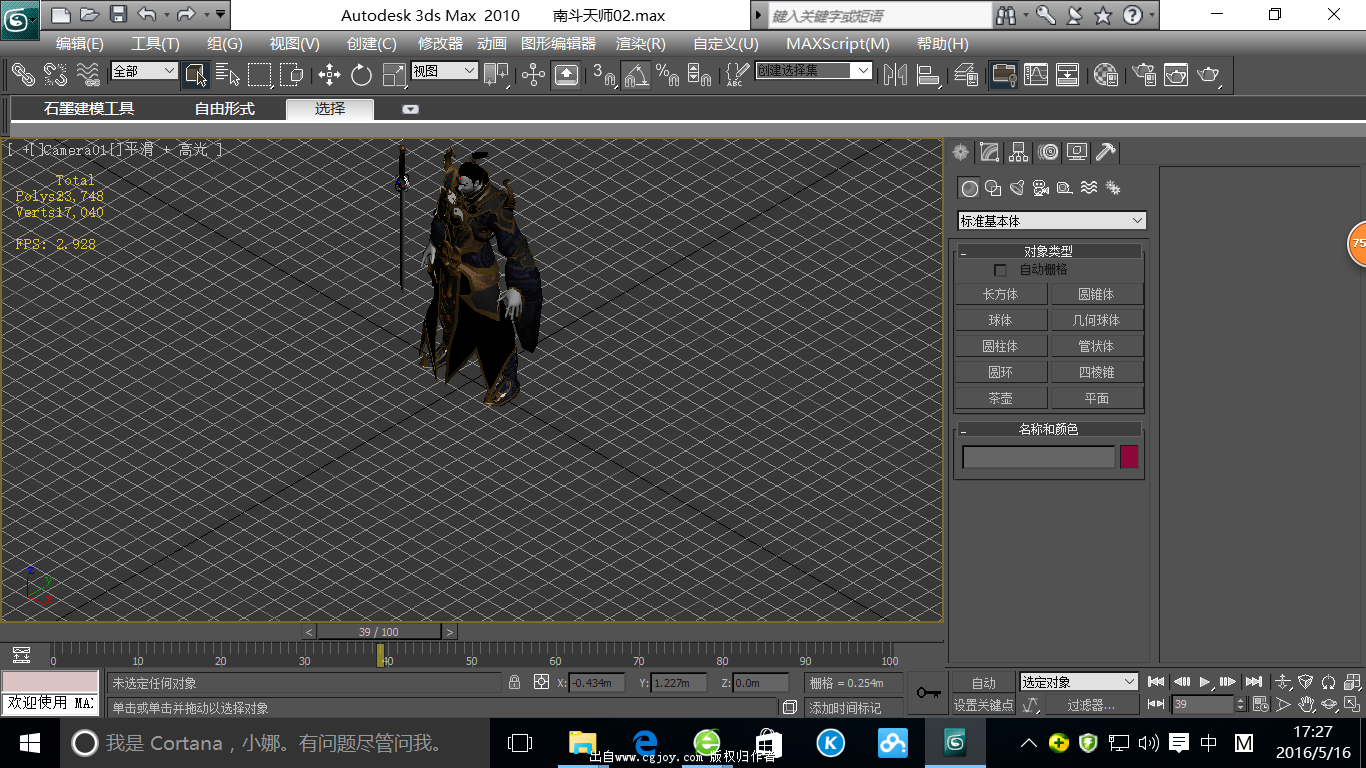Open the Material Editor icon
Image resolution: width=1366 pixels, height=768 pixels.
point(1106,74)
